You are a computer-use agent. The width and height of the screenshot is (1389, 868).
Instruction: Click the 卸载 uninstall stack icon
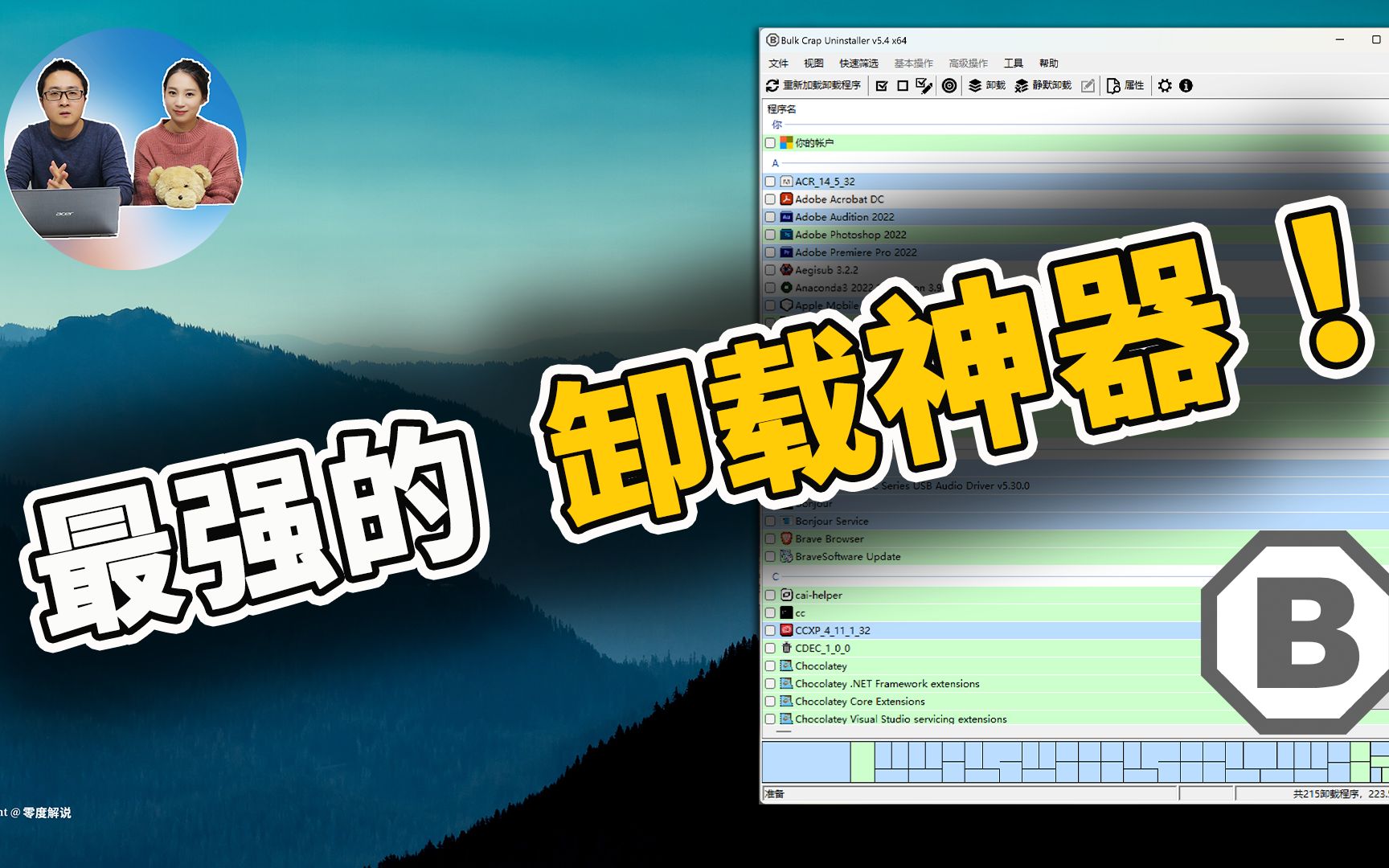point(975,85)
